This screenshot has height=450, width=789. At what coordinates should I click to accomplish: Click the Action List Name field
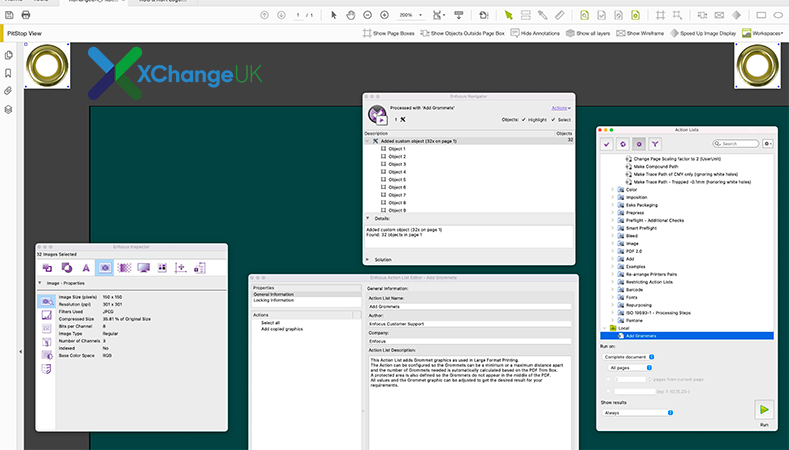pos(470,307)
